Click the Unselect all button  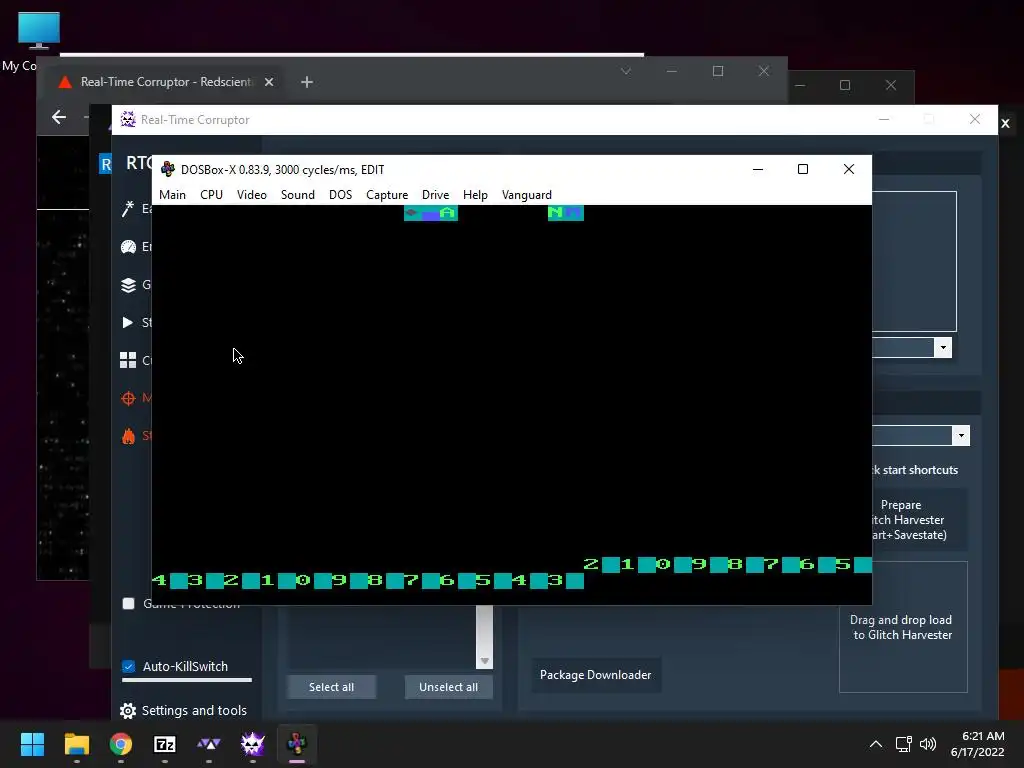449,687
